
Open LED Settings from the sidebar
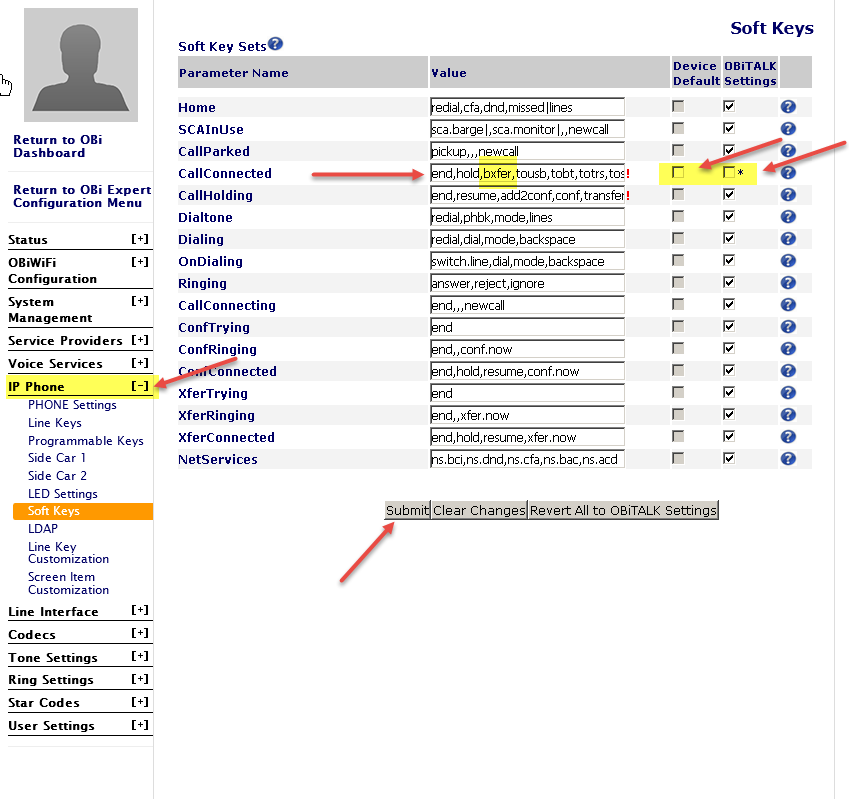[62, 493]
